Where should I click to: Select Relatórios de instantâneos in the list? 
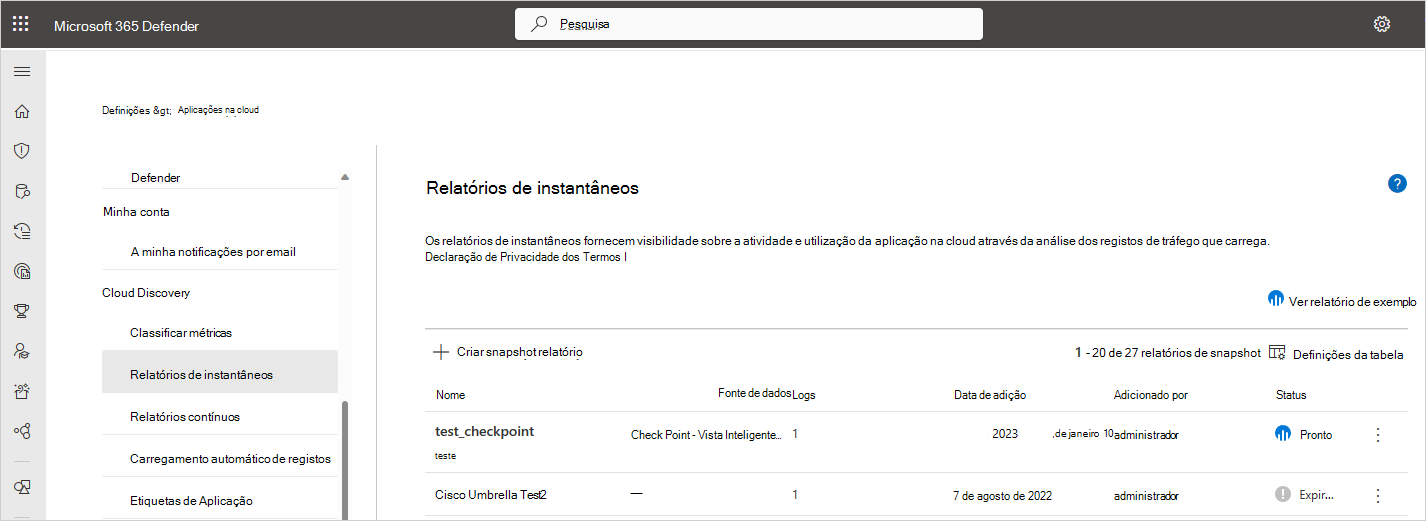[x=220, y=374]
